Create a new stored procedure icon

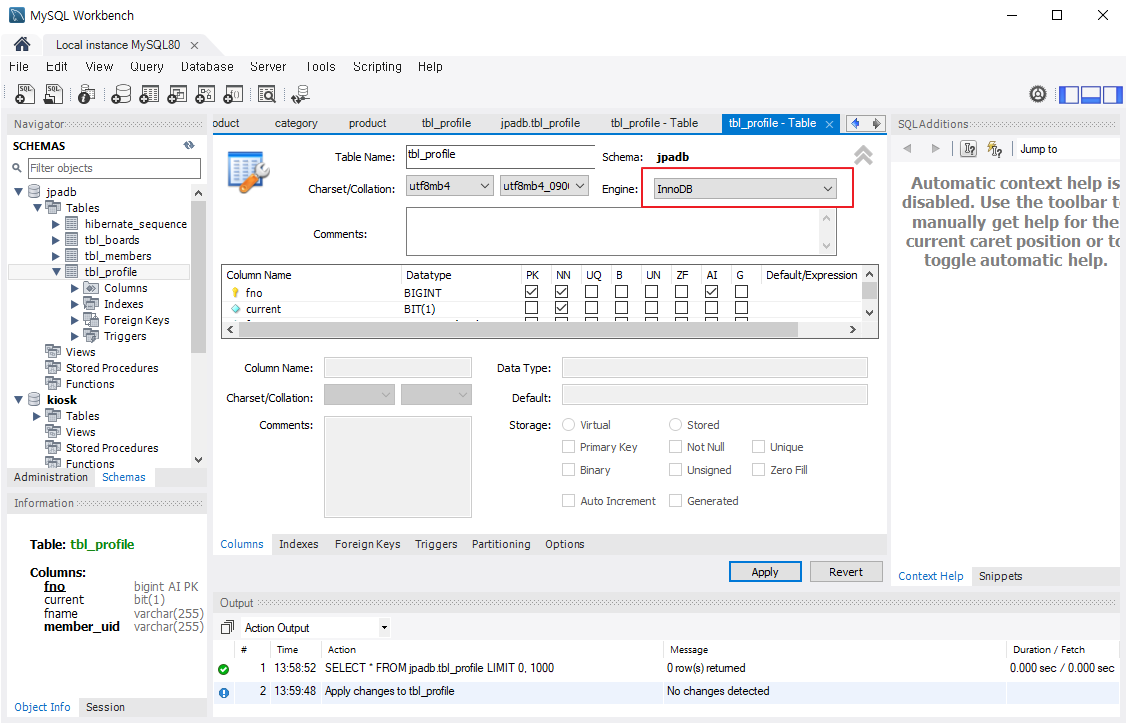coord(205,94)
